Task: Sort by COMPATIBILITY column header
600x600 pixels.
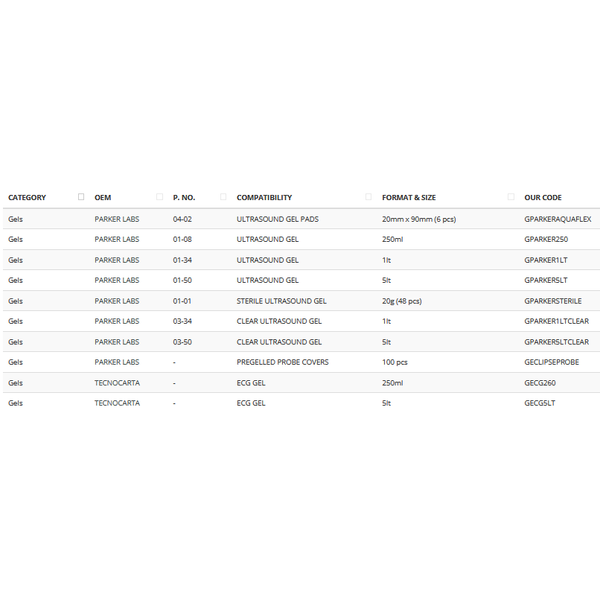Action: point(264,197)
